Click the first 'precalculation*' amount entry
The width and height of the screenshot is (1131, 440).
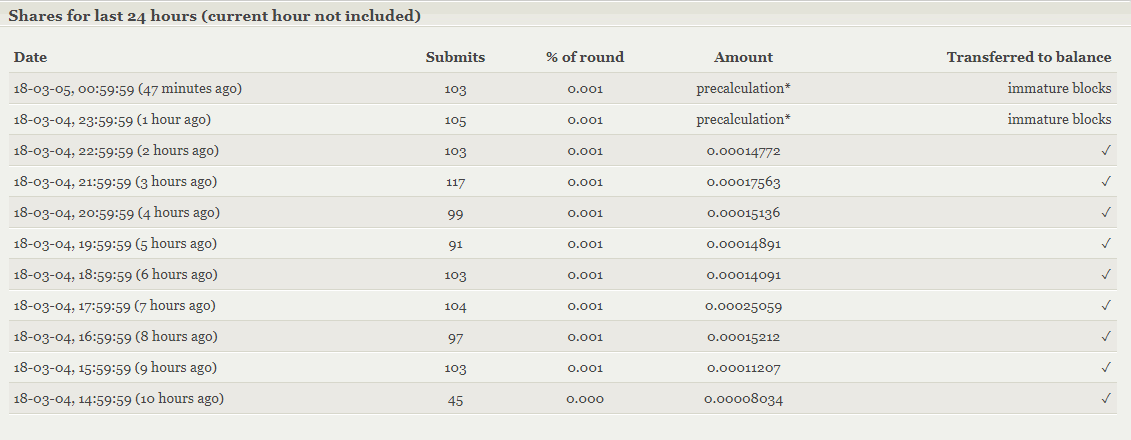(x=743, y=89)
